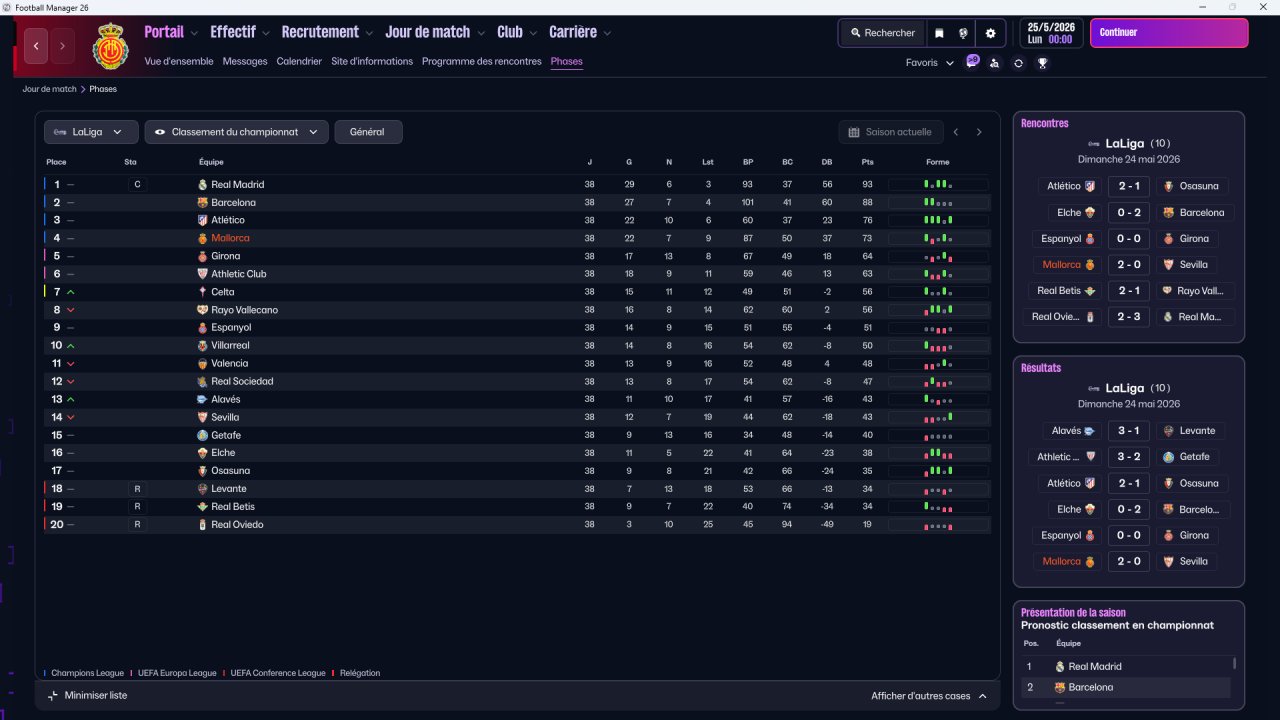
Task: Expand the Effectif menu chevron
Action: [266, 33]
